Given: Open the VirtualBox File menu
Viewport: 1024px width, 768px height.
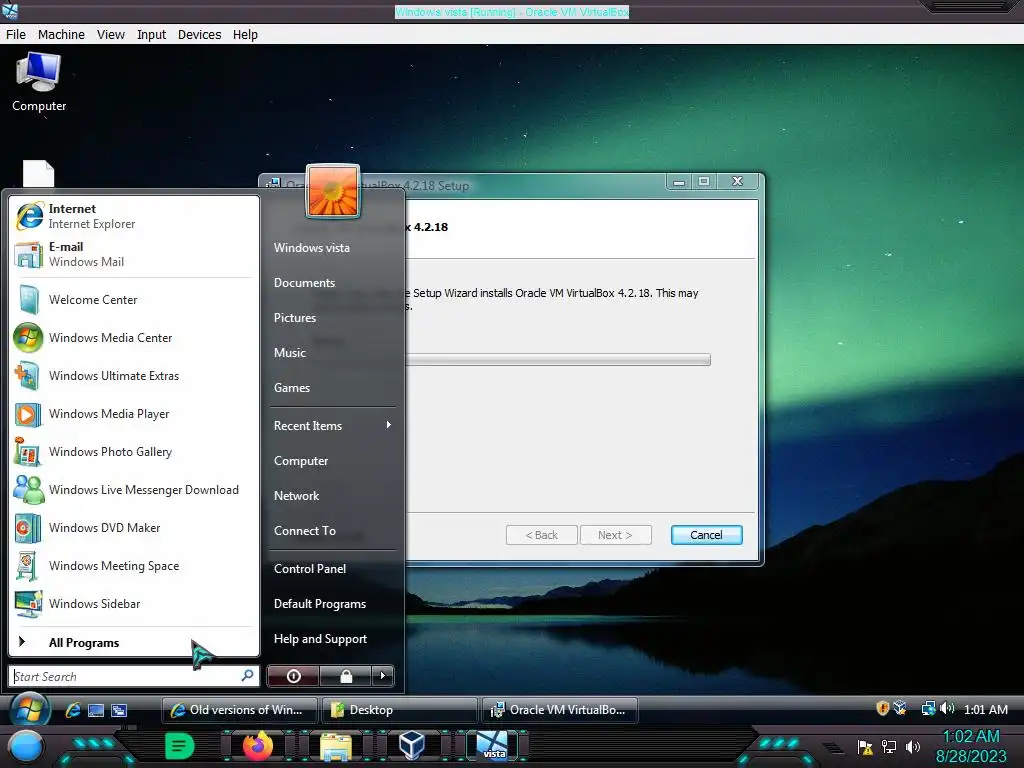Looking at the screenshot, I should [x=16, y=35].
